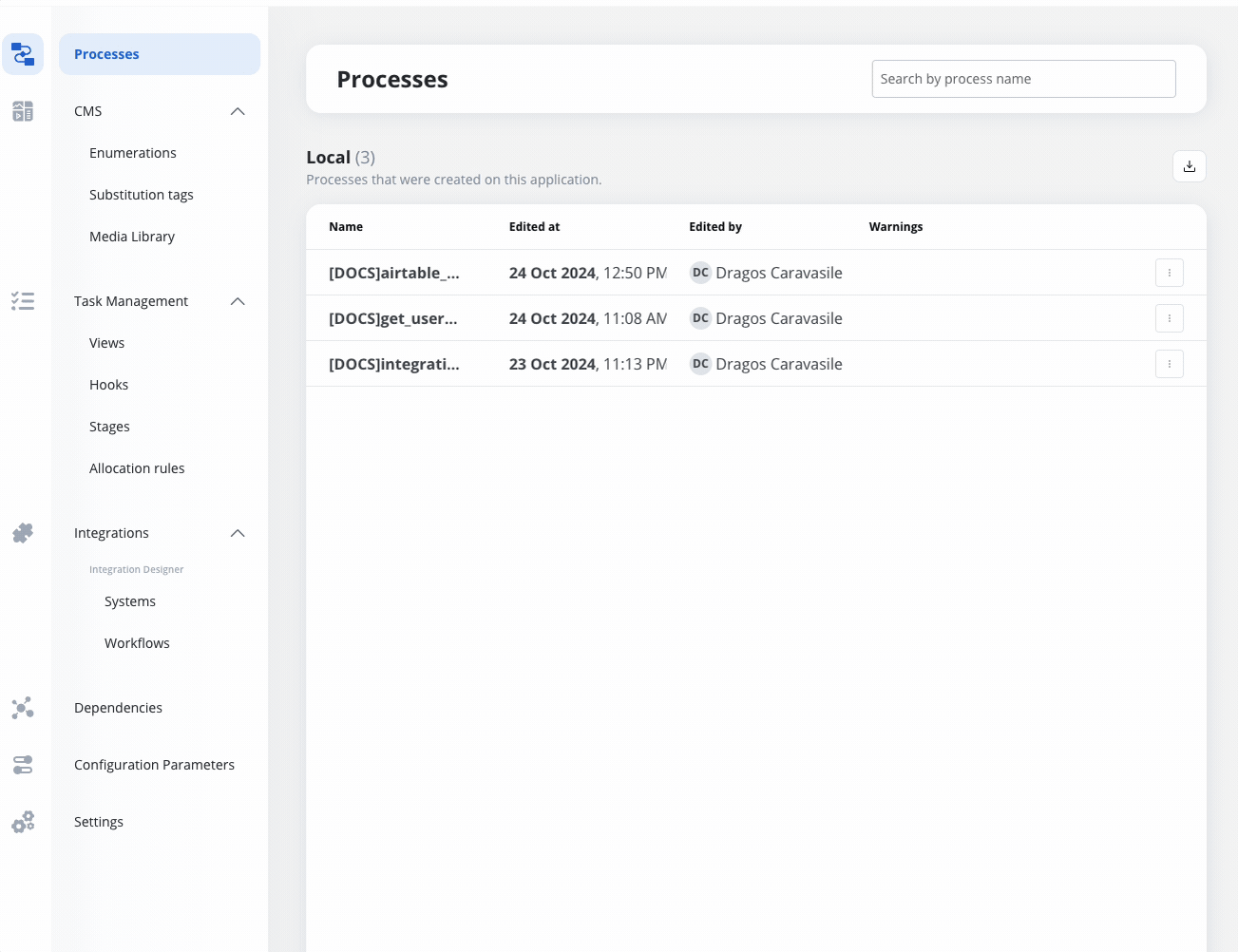Open Configuration Parameters
Image resolution: width=1238 pixels, height=952 pixels.
[x=155, y=765]
